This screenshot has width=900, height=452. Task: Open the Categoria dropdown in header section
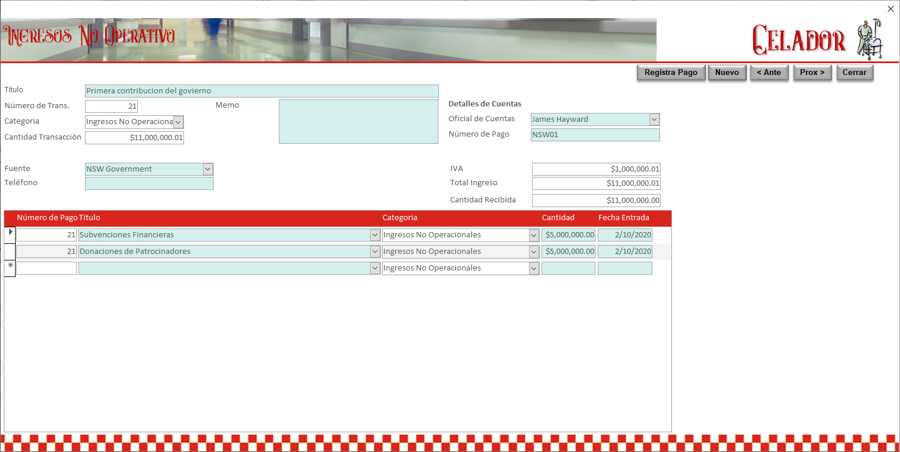coord(179,122)
